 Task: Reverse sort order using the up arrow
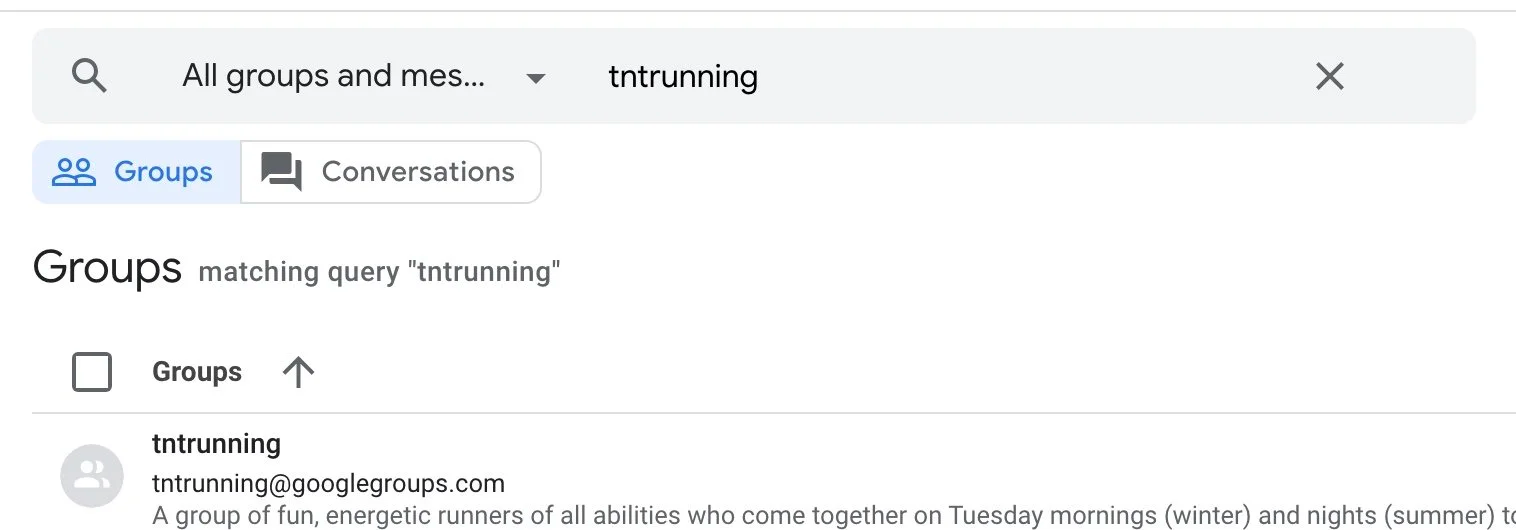coord(298,372)
